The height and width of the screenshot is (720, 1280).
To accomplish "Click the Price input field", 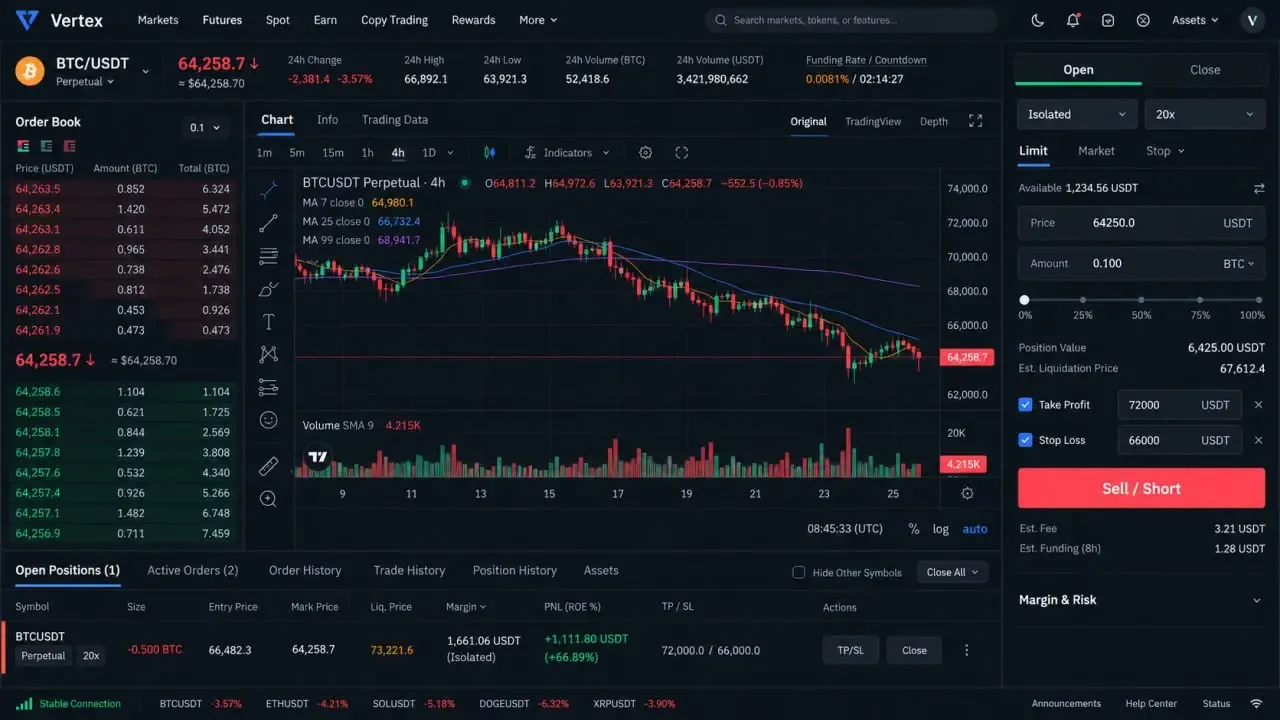I will click(1141, 223).
